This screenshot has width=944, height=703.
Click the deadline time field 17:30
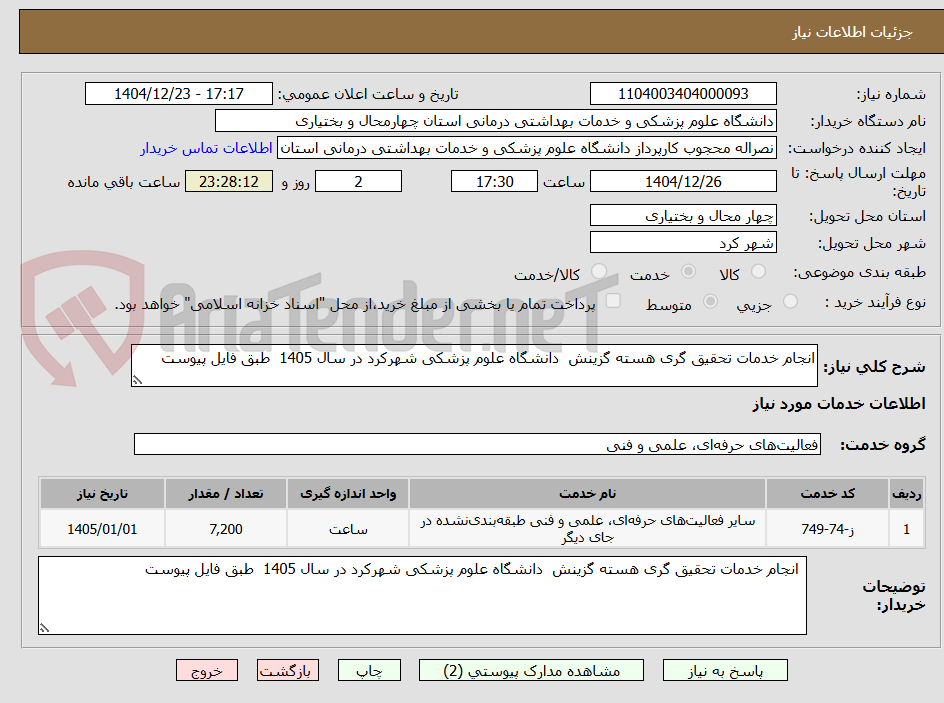[494, 181]
